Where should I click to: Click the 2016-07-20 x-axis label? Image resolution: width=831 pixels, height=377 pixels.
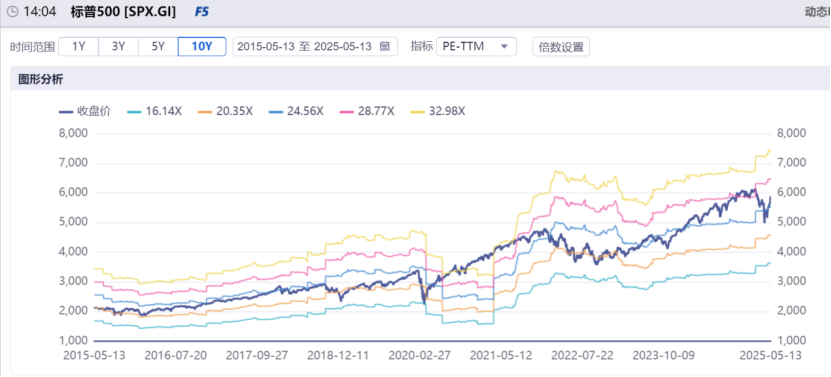[176, 355]
